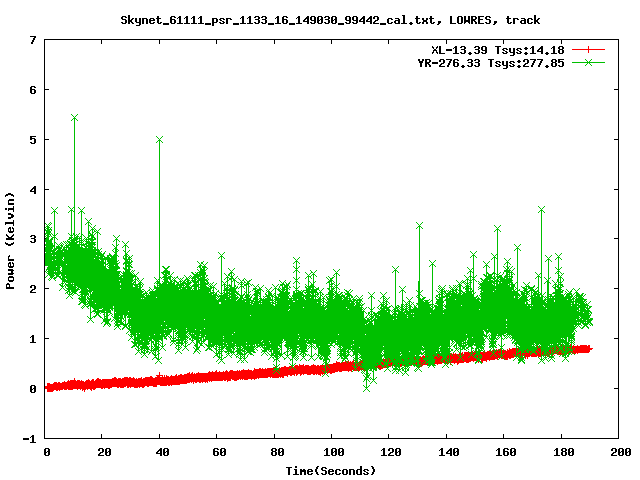Click the x-axis tick label 200
The image size is (640, 480).
point(619,452)
